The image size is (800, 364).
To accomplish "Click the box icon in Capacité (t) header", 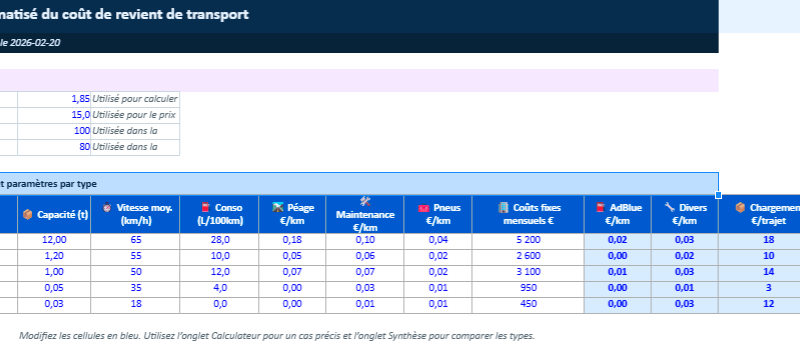I will pos(28,215).
